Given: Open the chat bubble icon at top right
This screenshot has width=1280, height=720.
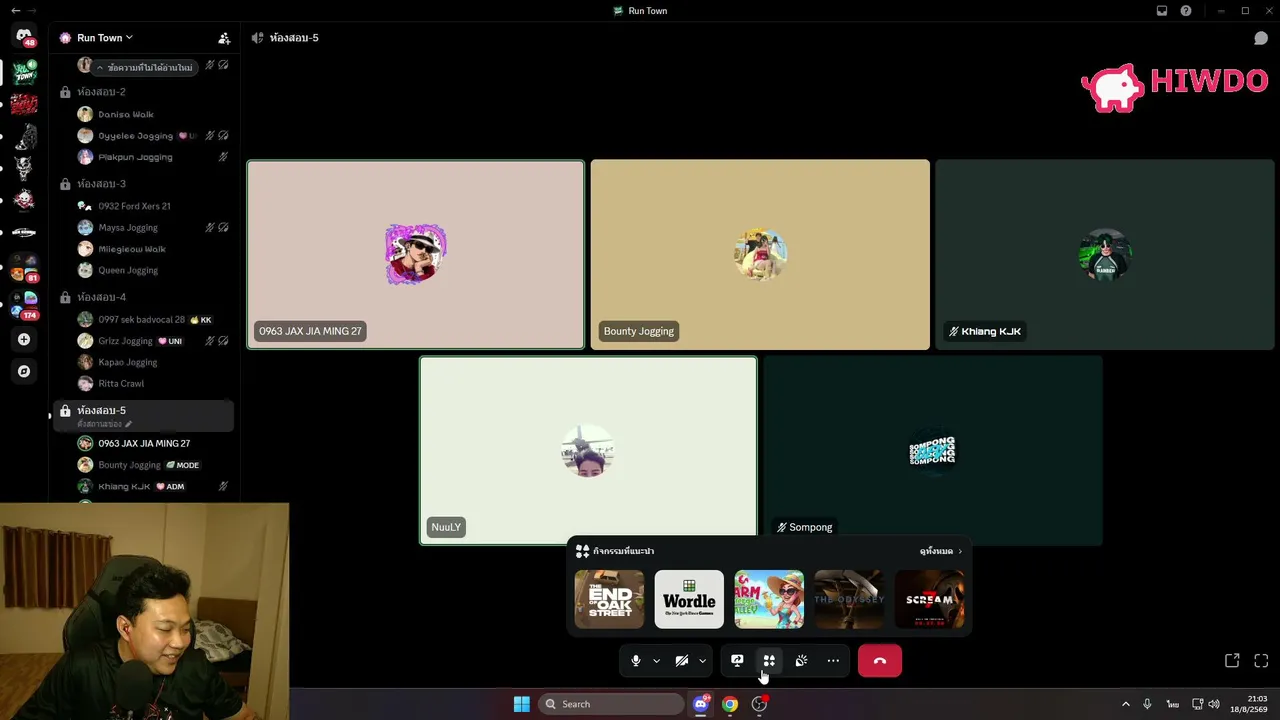Looking at the screenshot, I should click(1261, 38).
